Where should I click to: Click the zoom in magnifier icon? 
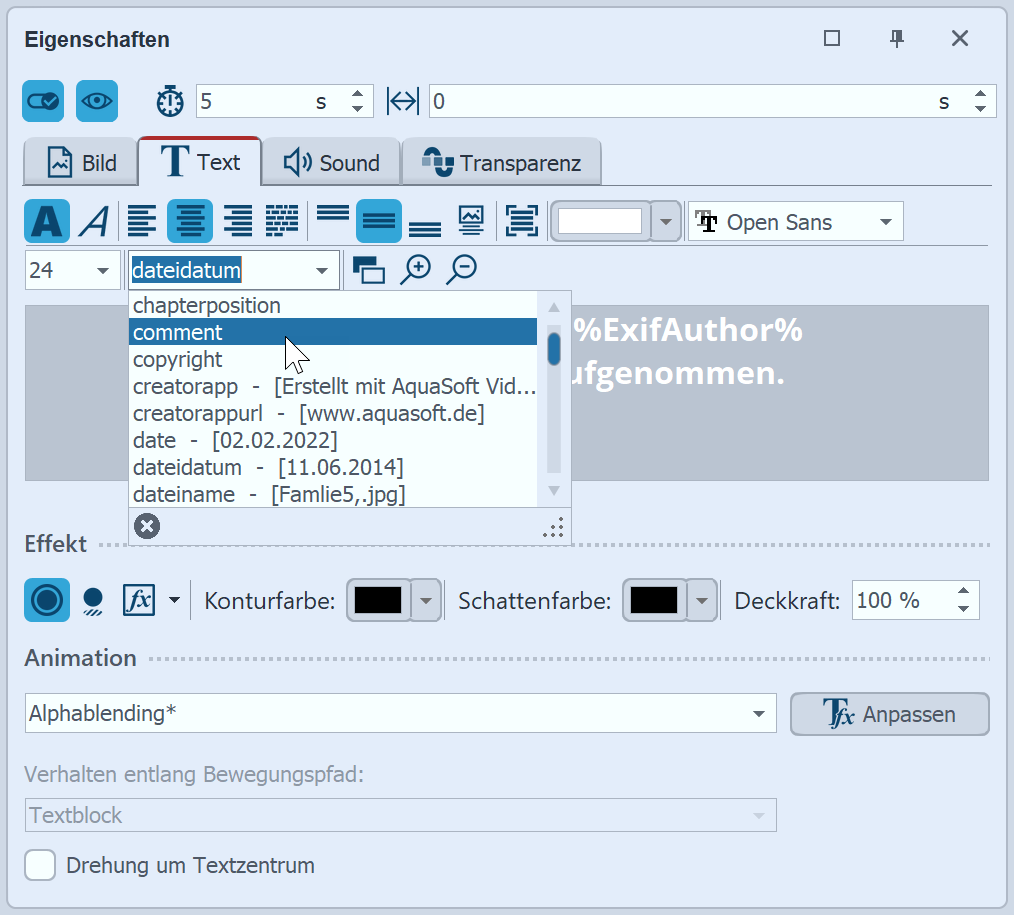[415, 270]
